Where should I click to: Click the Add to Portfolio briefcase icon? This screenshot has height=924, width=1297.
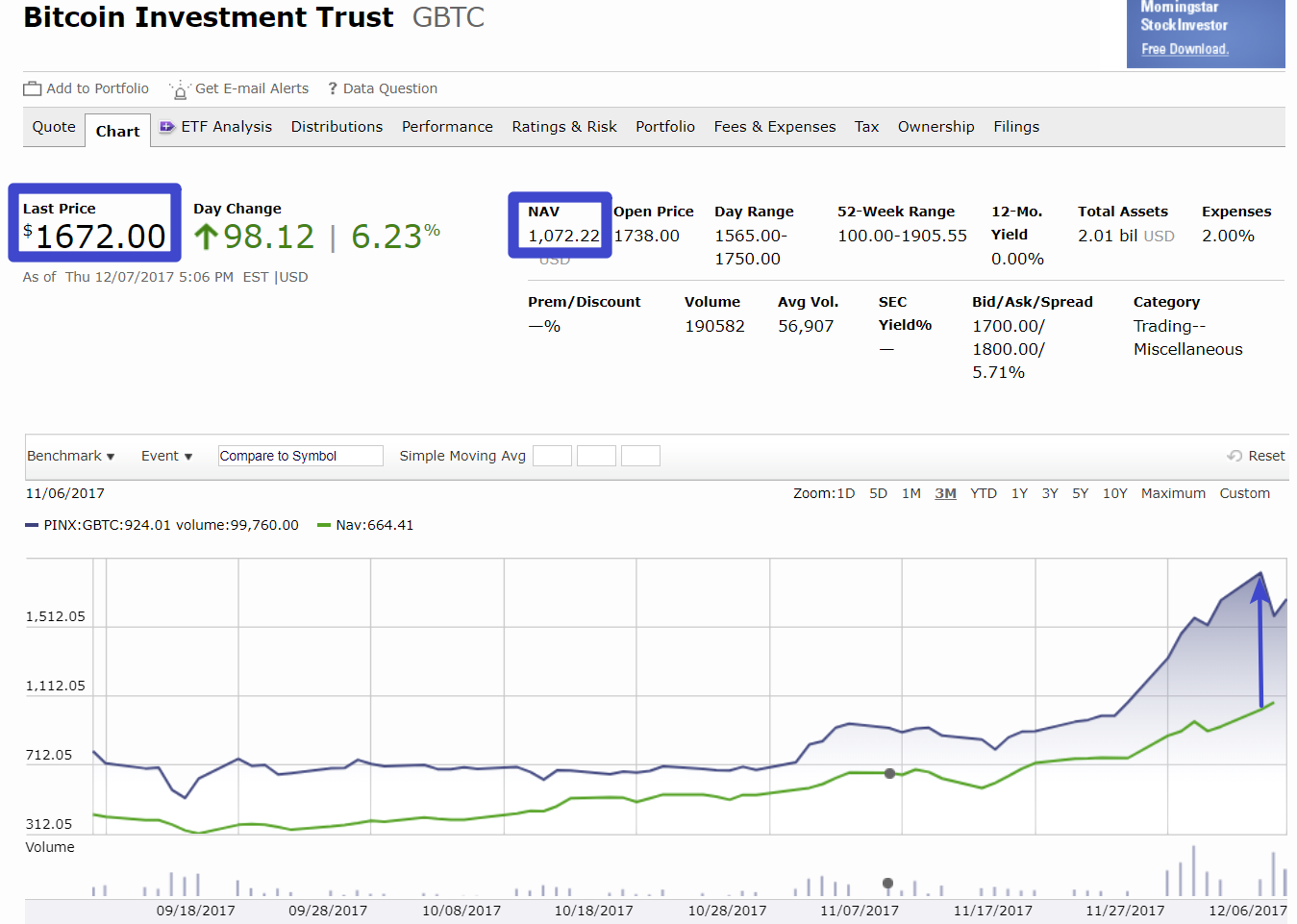pyautogui.click(x=33, y=88)
